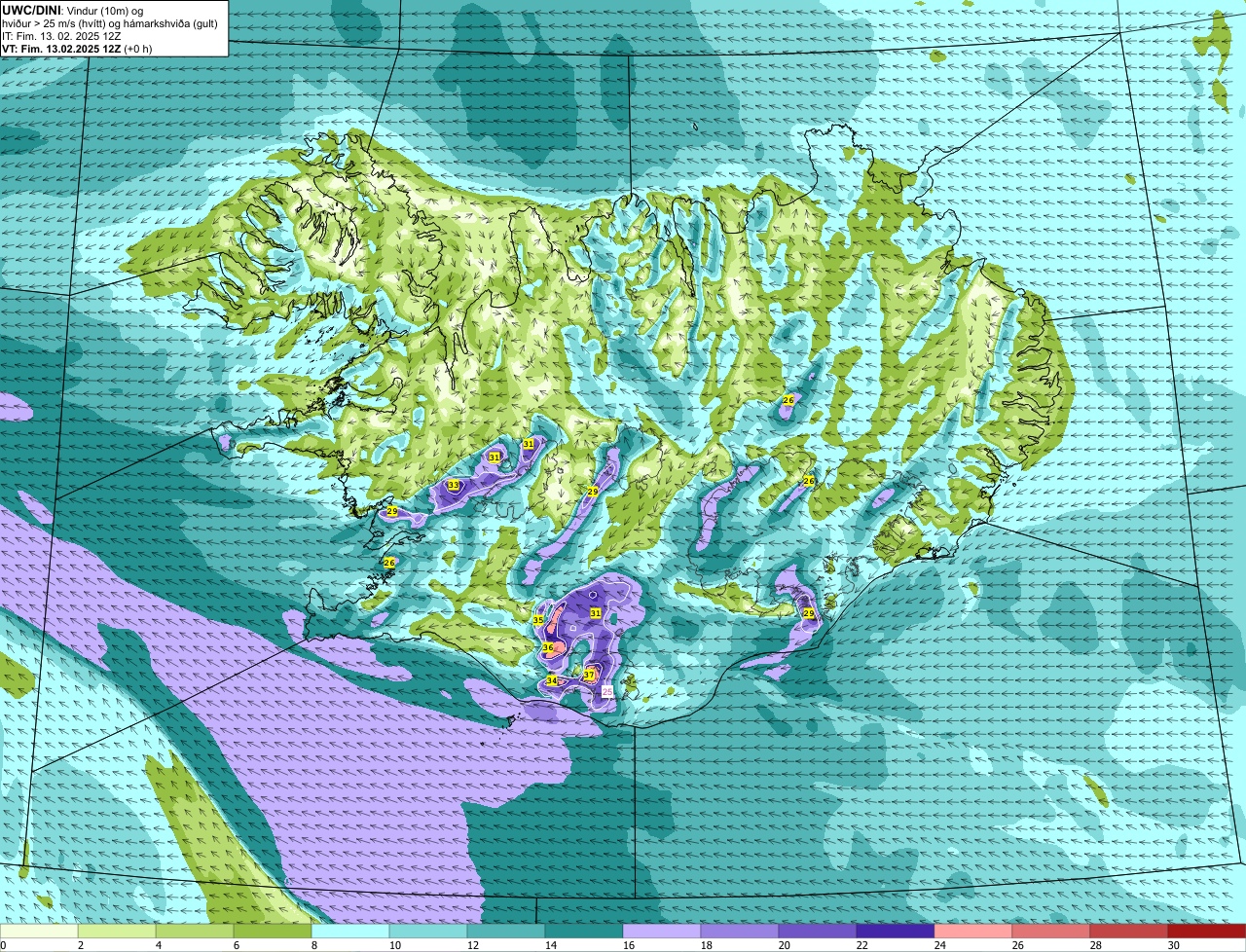Click the yellow gust label 33 on the map
This screenshot has height=952, width=1246.
pos(454,485)
